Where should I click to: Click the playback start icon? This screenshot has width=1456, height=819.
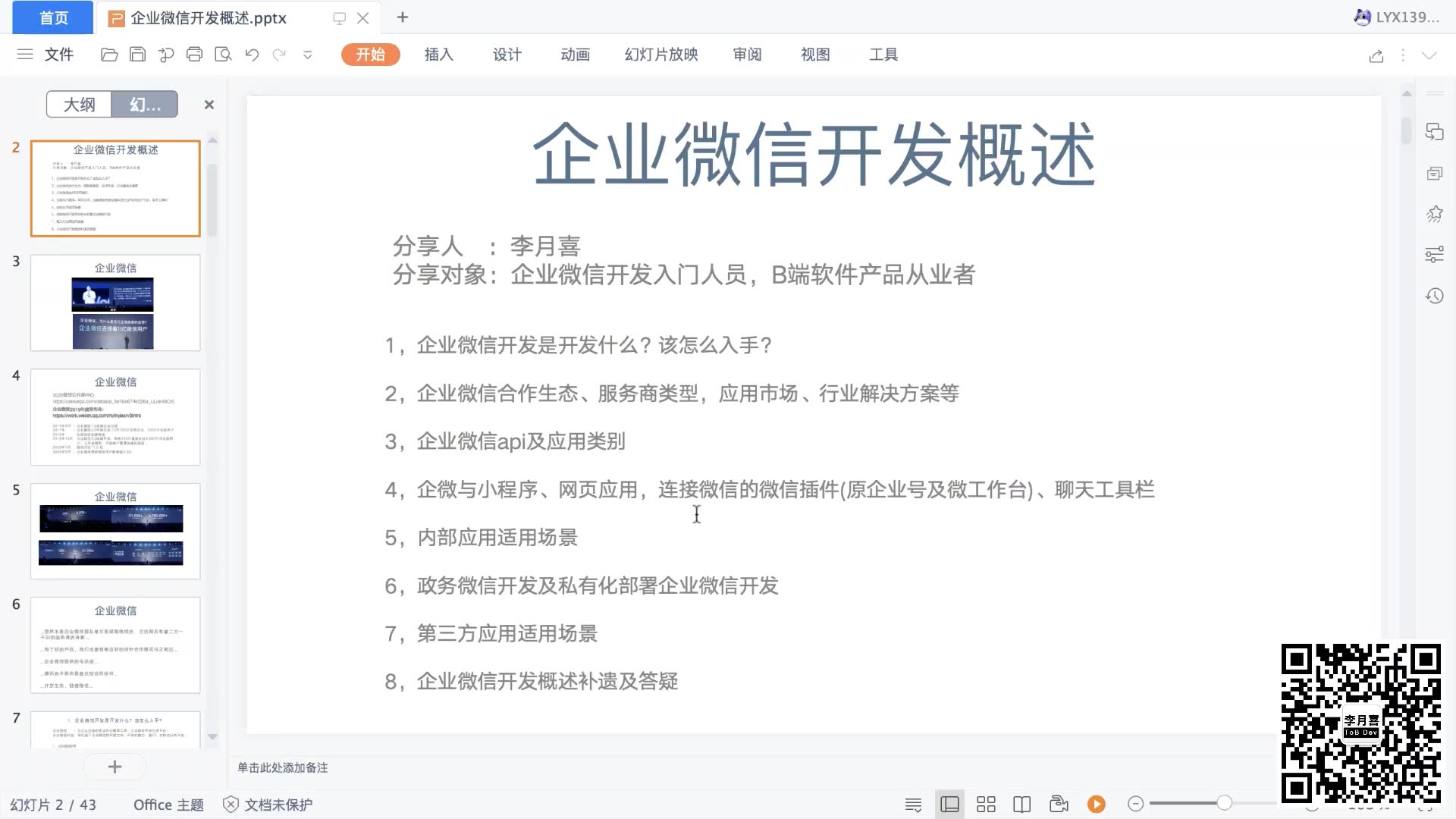tap(1097, 804)
